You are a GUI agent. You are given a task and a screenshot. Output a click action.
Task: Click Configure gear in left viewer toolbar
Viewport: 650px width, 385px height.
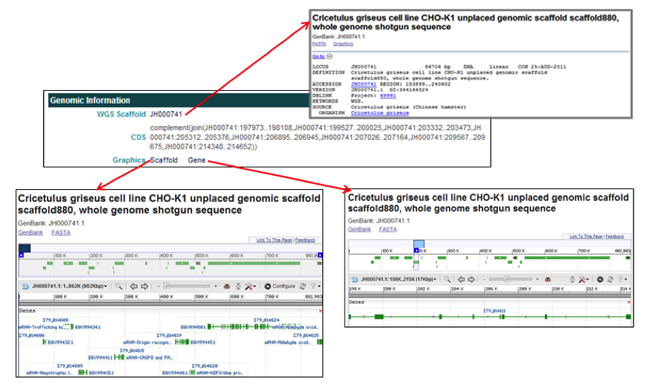pos(280,286)
